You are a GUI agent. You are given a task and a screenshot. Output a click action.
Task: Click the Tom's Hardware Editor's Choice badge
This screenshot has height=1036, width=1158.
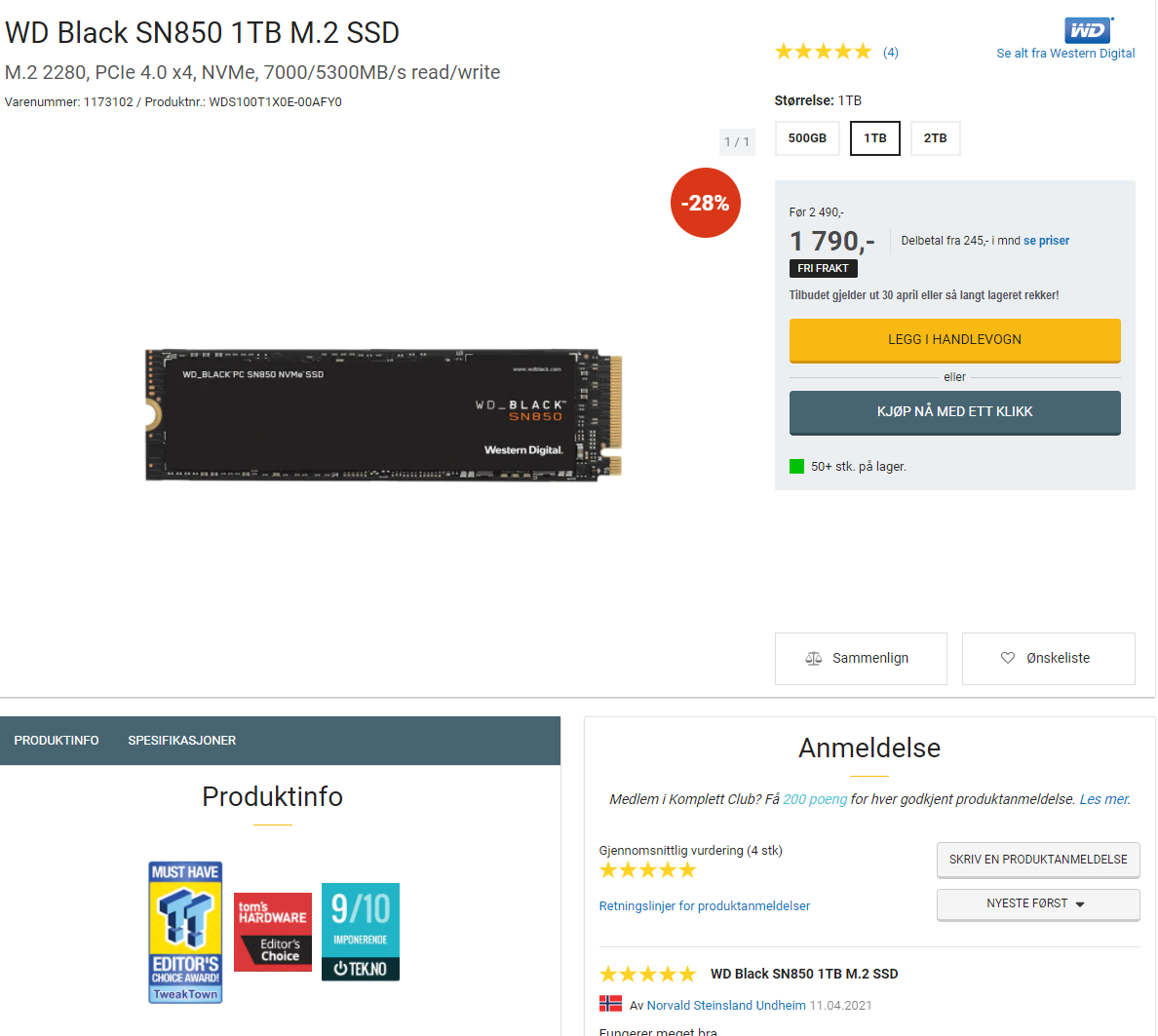[x=273, y=932]
